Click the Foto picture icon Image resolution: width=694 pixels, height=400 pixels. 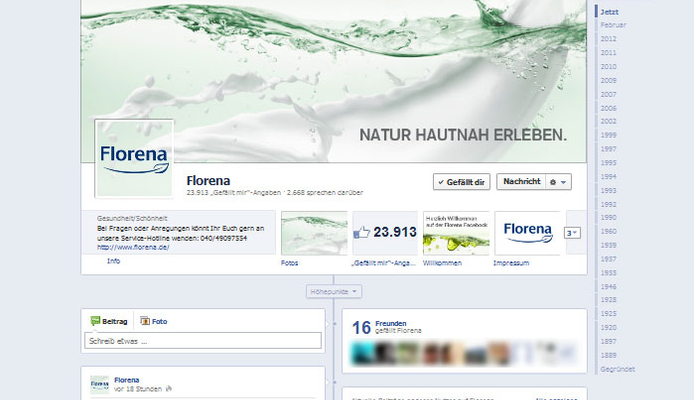145,321
